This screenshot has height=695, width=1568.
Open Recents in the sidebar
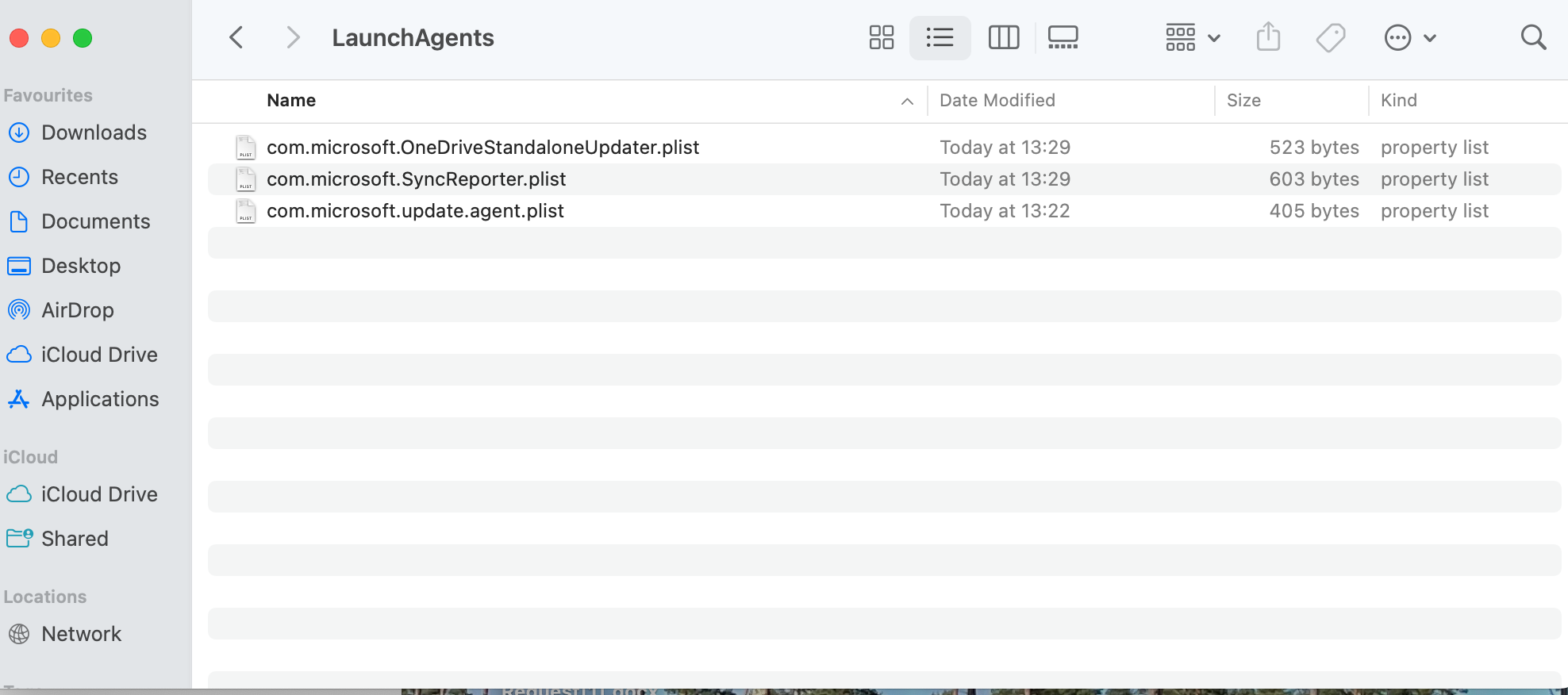[x=80, y=177]
